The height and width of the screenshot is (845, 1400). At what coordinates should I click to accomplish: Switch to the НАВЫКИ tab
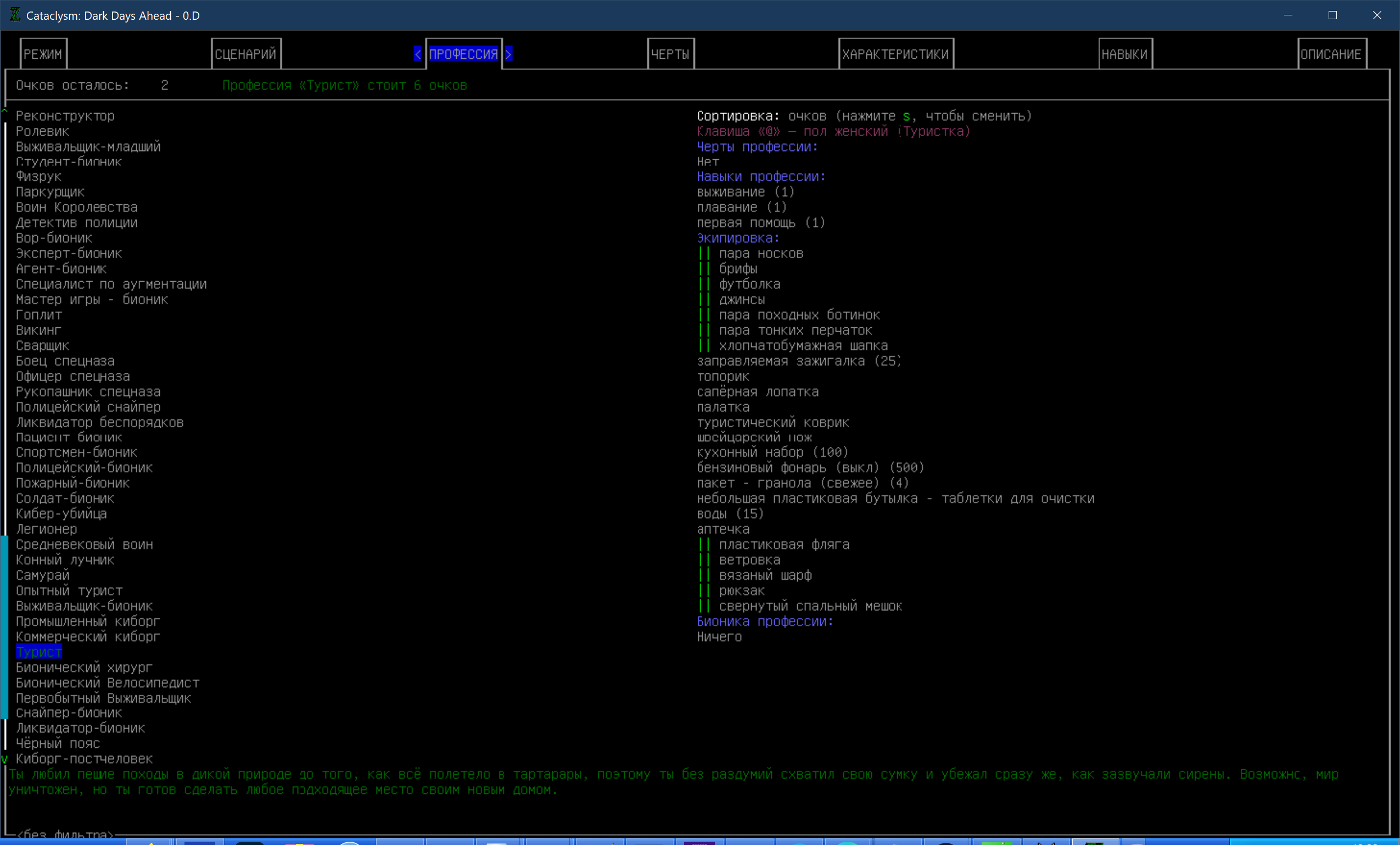(1125, 54)
